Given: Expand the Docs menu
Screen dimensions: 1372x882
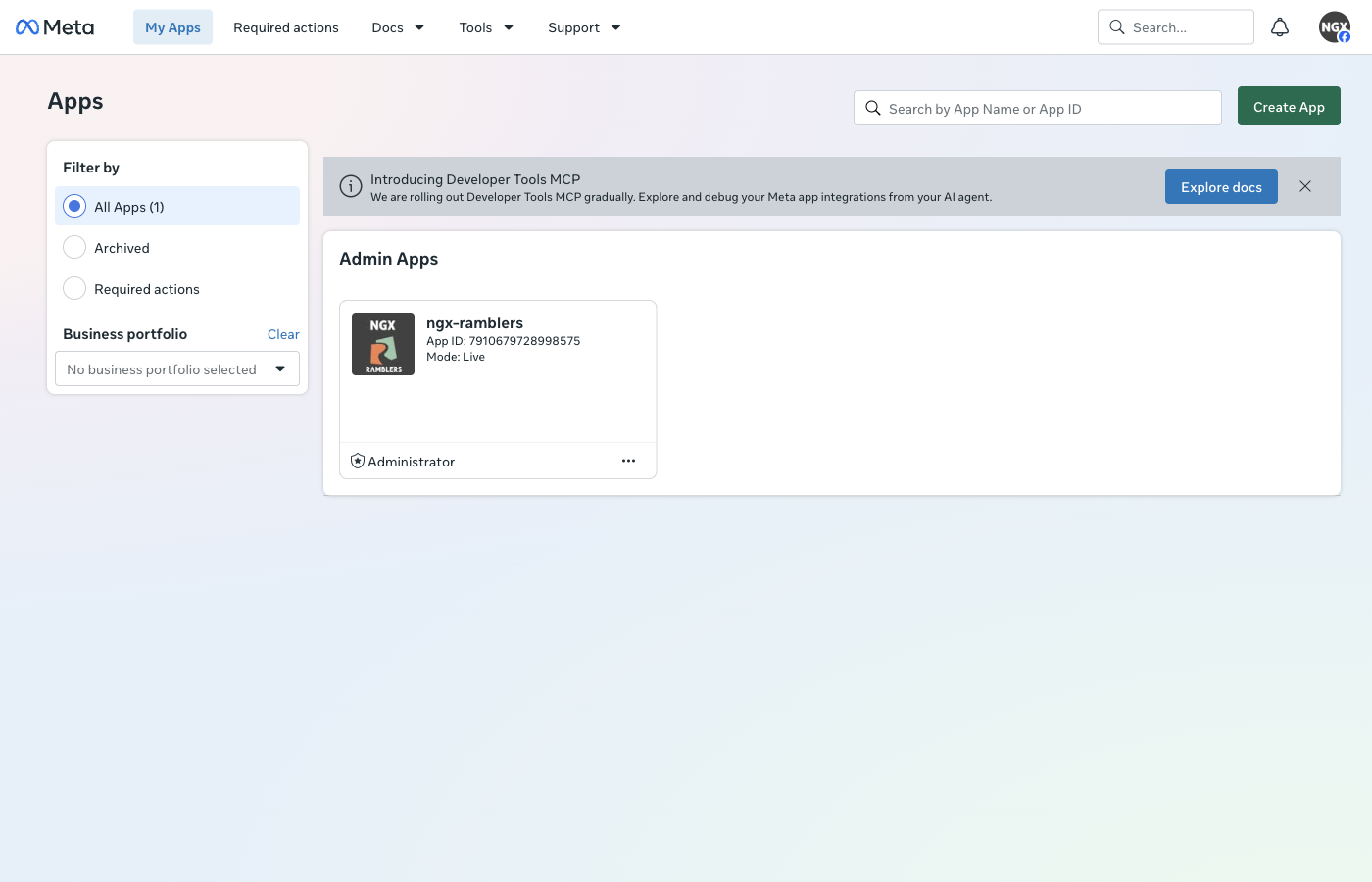Looking at the screenshot, I should point(398,27).
